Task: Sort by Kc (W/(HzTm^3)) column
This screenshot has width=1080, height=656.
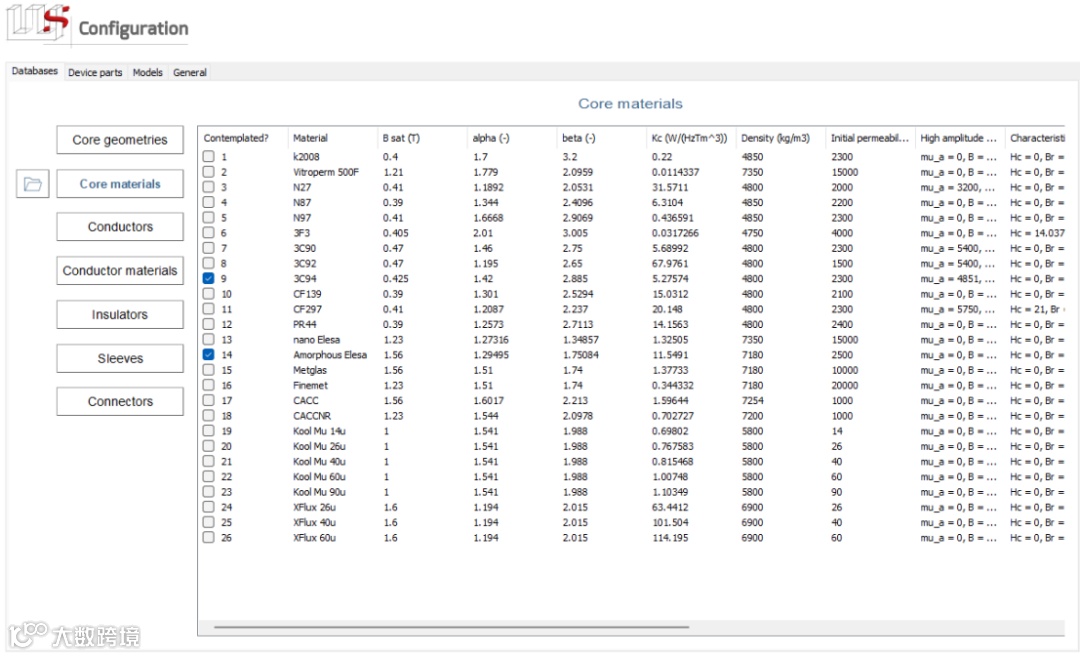Action: (x=691, y=138)
